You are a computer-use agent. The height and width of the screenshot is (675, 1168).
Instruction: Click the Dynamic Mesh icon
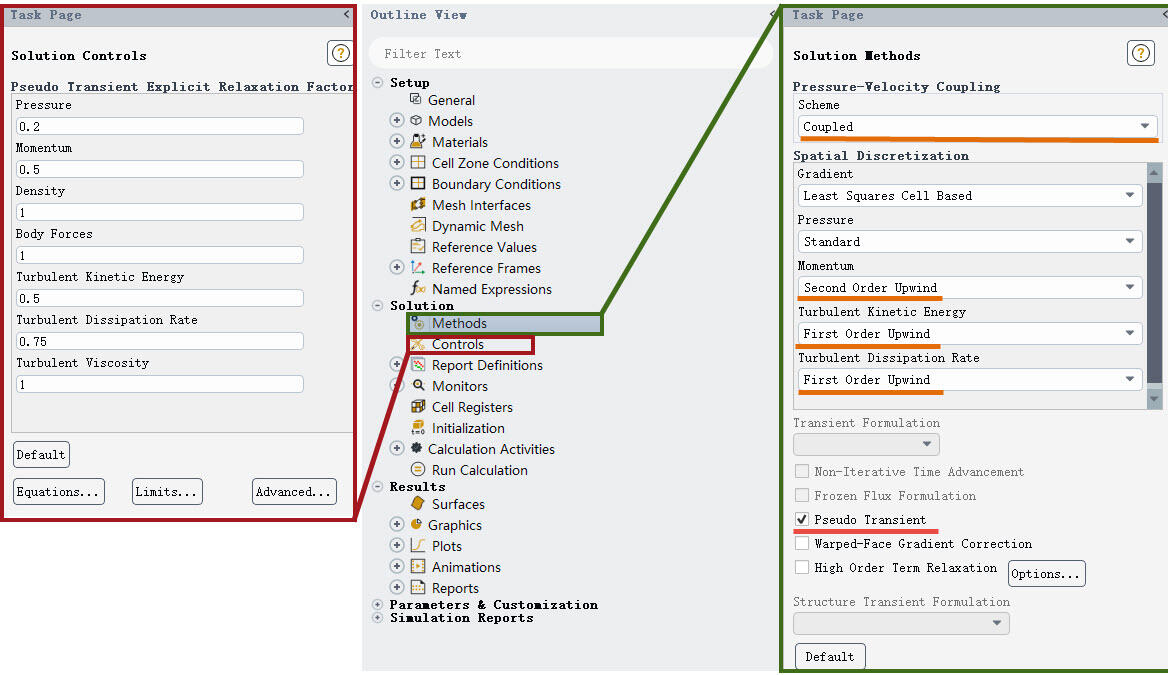point(418,226)
